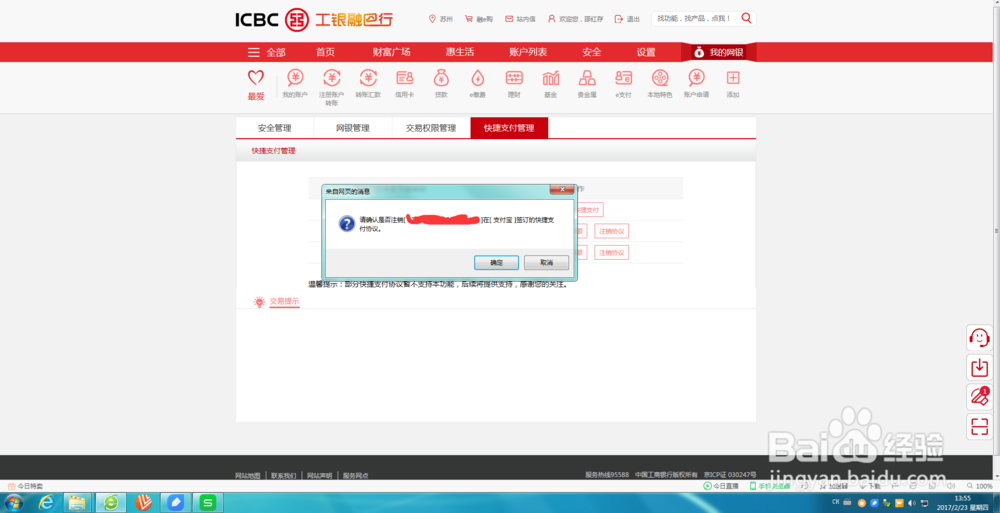Viewport: 1000px width, 513px height.
Task: Open e支付 icon
Action: (623, 78)
